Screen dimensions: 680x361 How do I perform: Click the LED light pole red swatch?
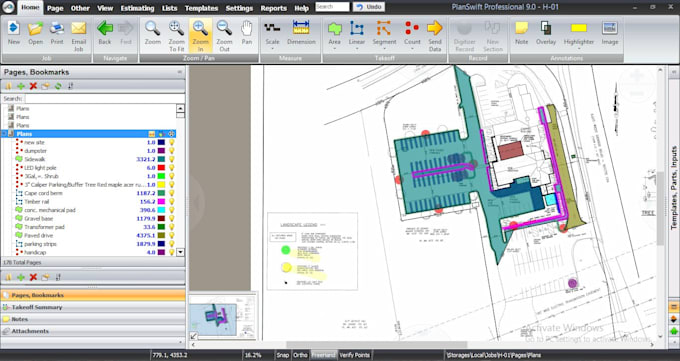click(x=161, y=167)
